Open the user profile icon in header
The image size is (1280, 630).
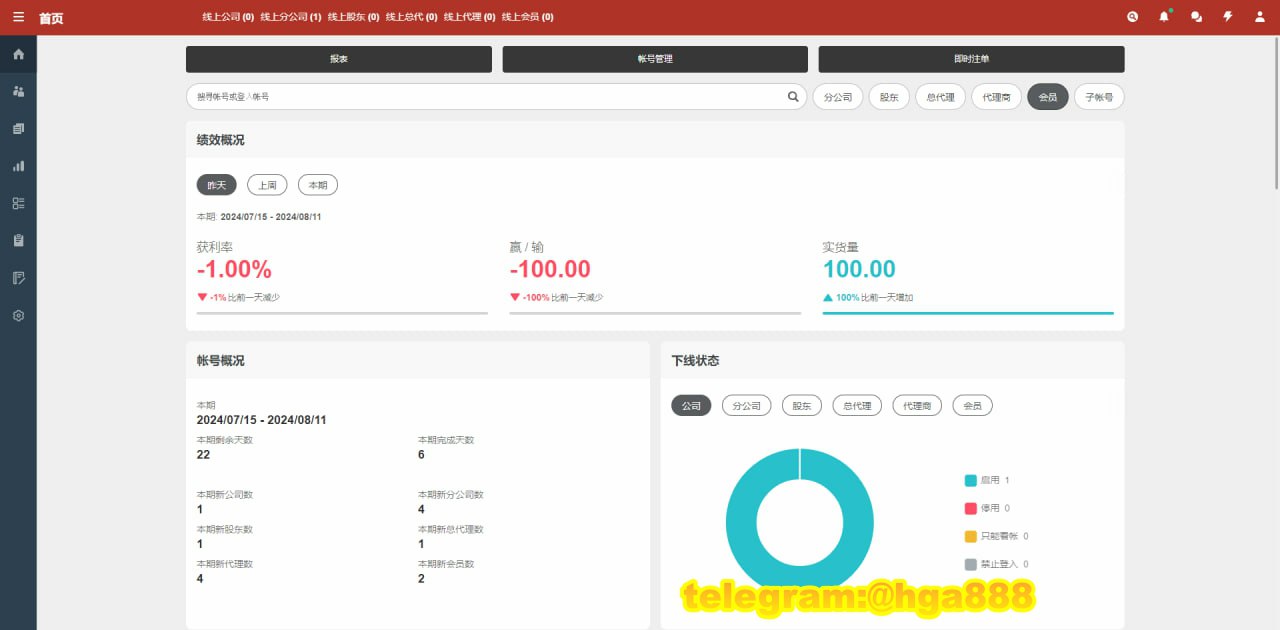[x=1260, y=17]
